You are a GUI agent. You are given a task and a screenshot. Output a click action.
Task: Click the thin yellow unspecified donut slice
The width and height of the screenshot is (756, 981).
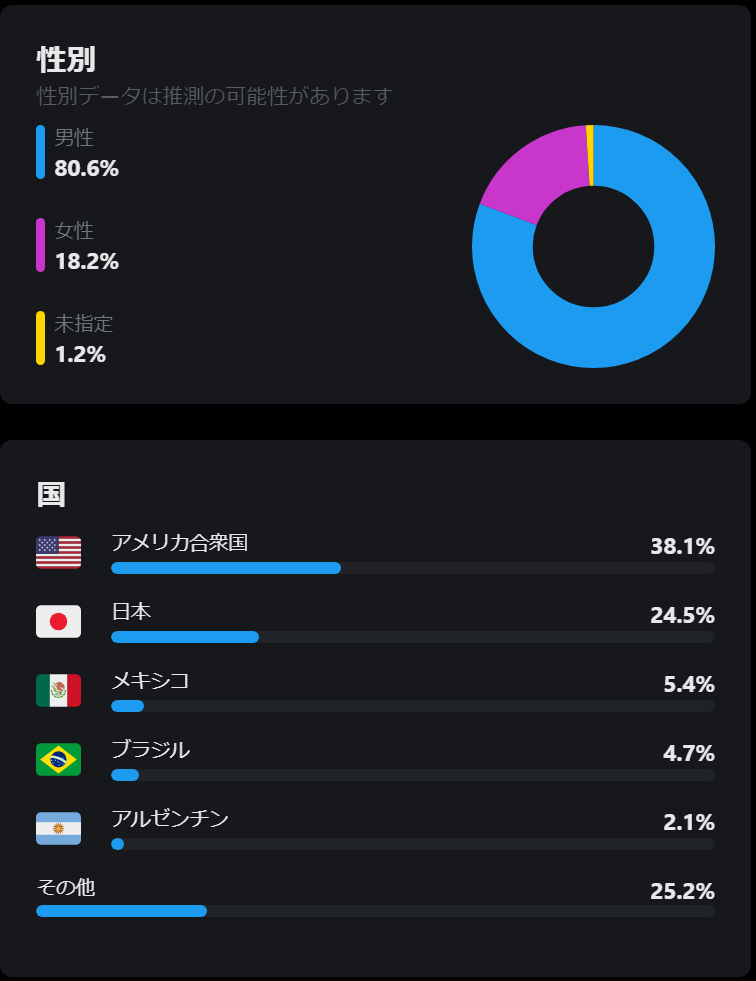[x=590, y=155]
